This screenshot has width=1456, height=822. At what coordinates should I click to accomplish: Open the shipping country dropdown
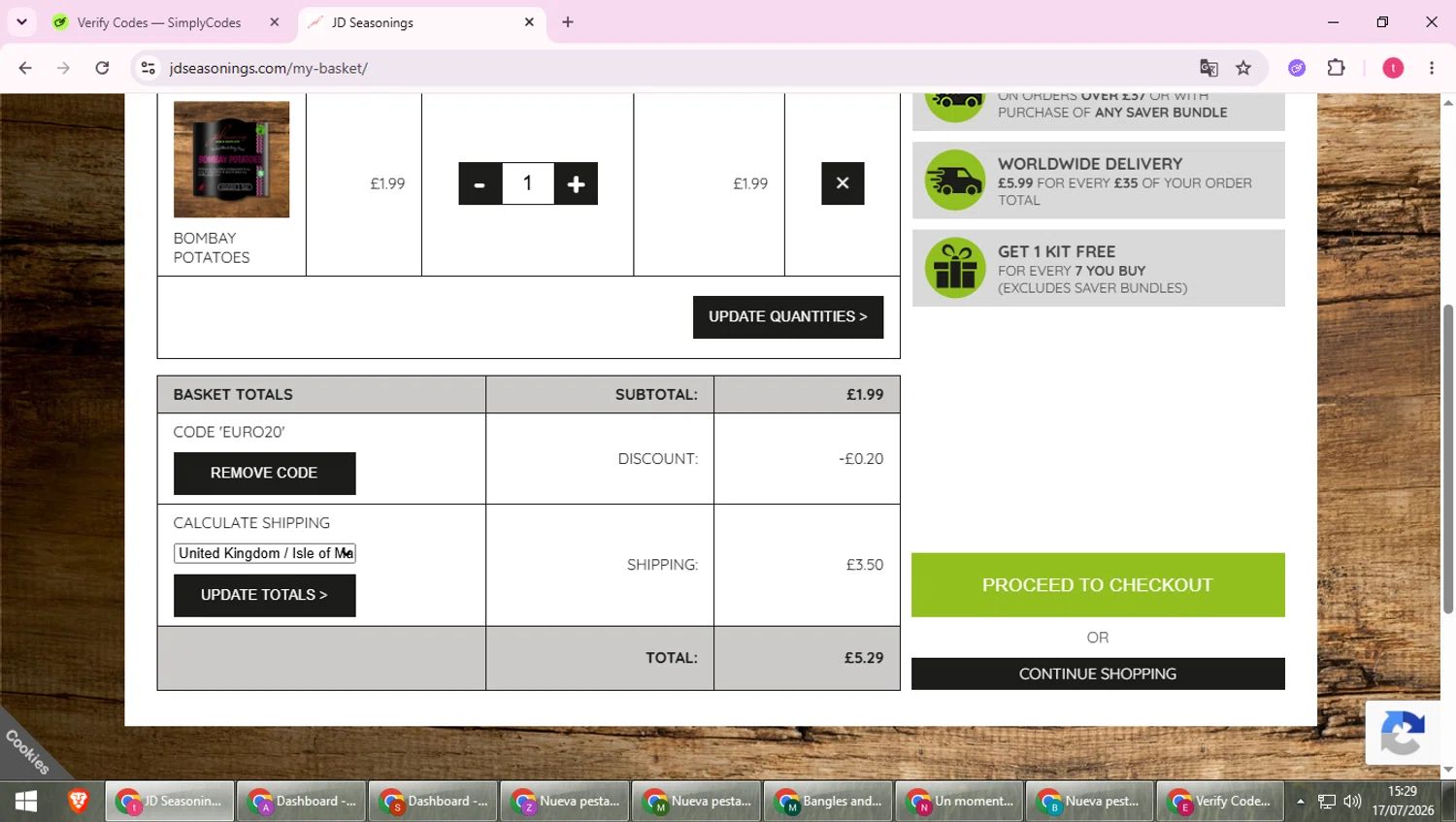265,553
